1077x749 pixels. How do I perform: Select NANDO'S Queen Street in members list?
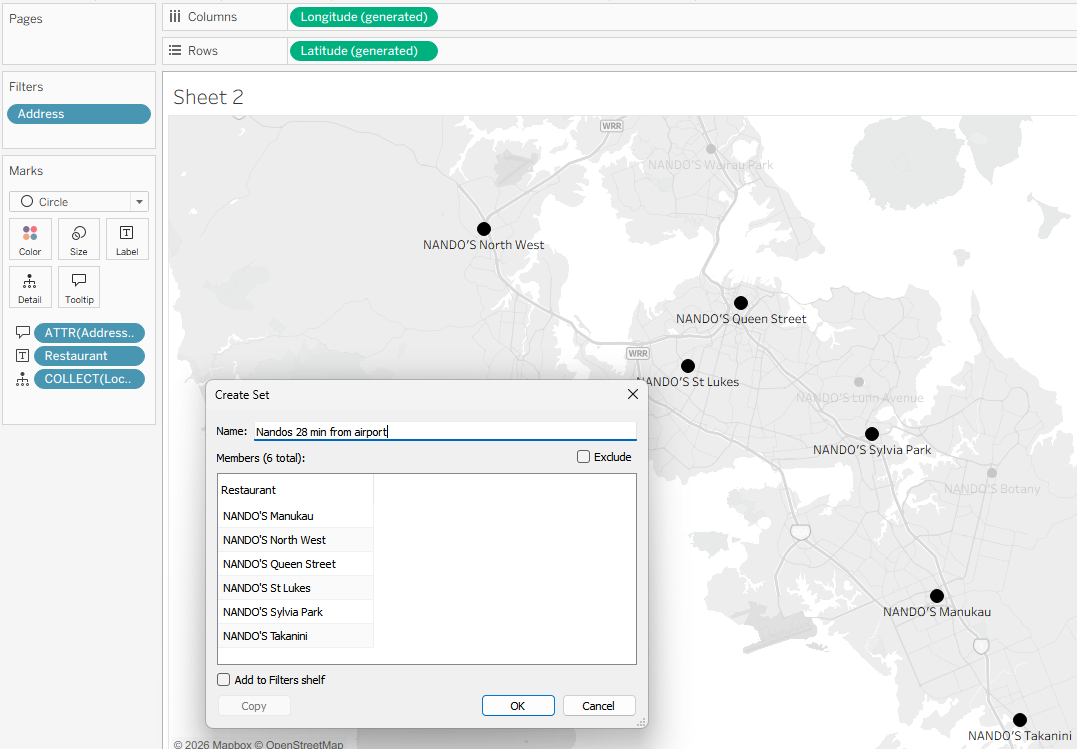[295, 564]
